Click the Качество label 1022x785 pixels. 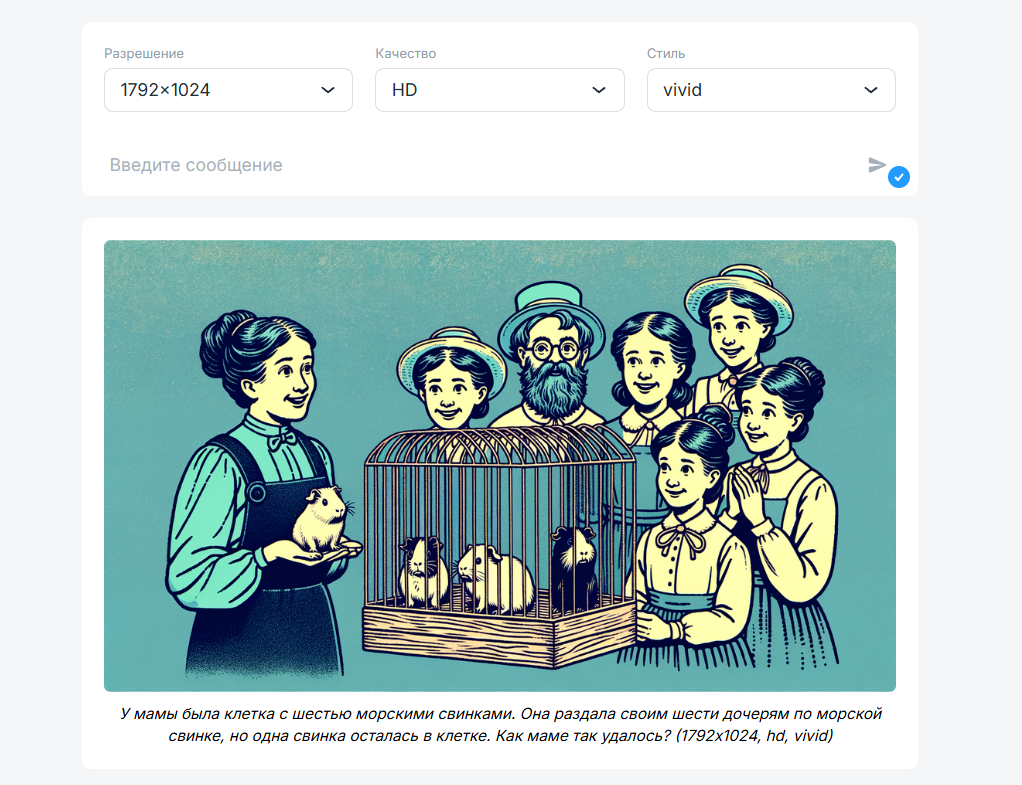[405, 53]
